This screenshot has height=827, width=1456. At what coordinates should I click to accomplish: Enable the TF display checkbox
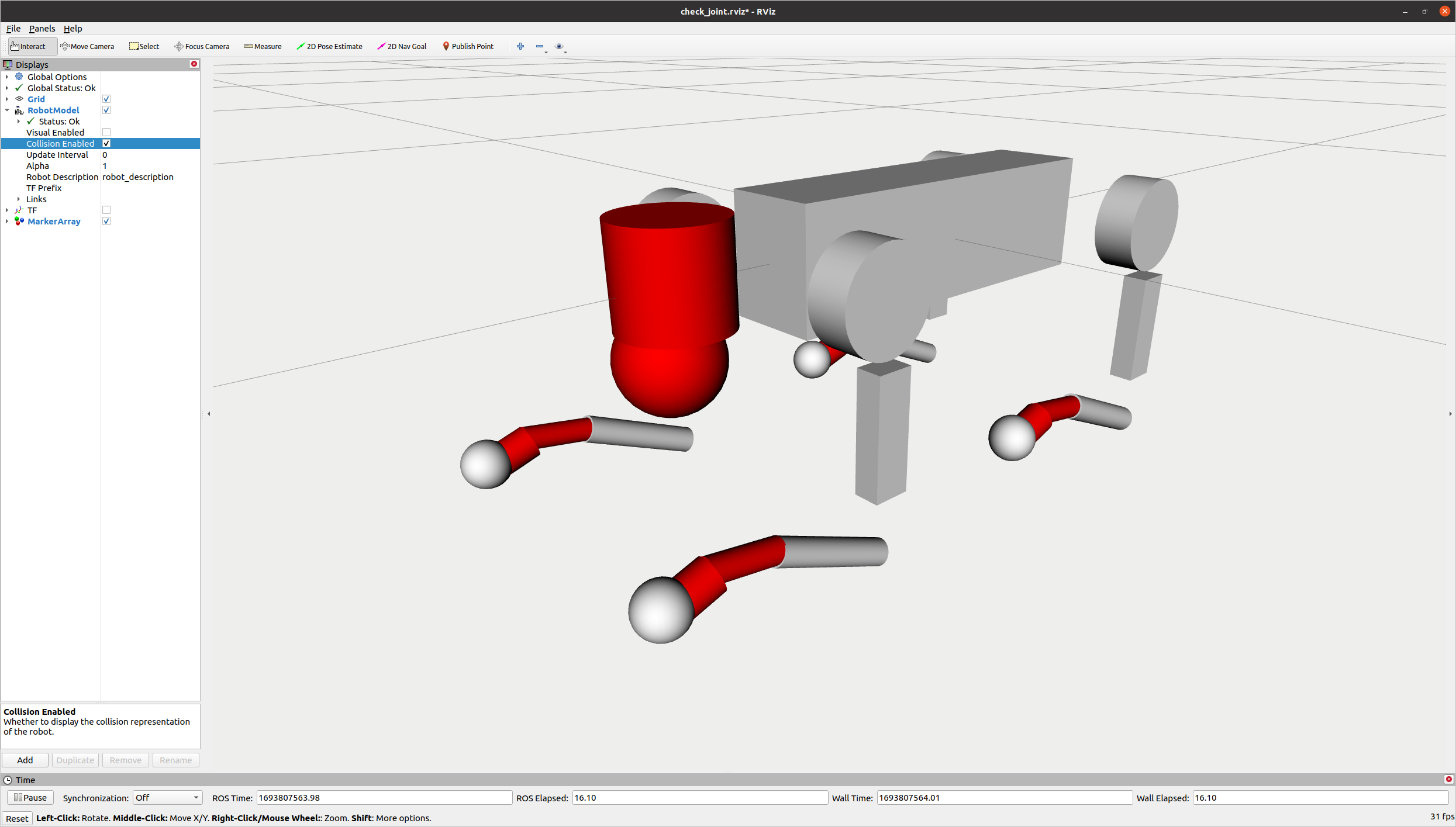coord(106,210)
